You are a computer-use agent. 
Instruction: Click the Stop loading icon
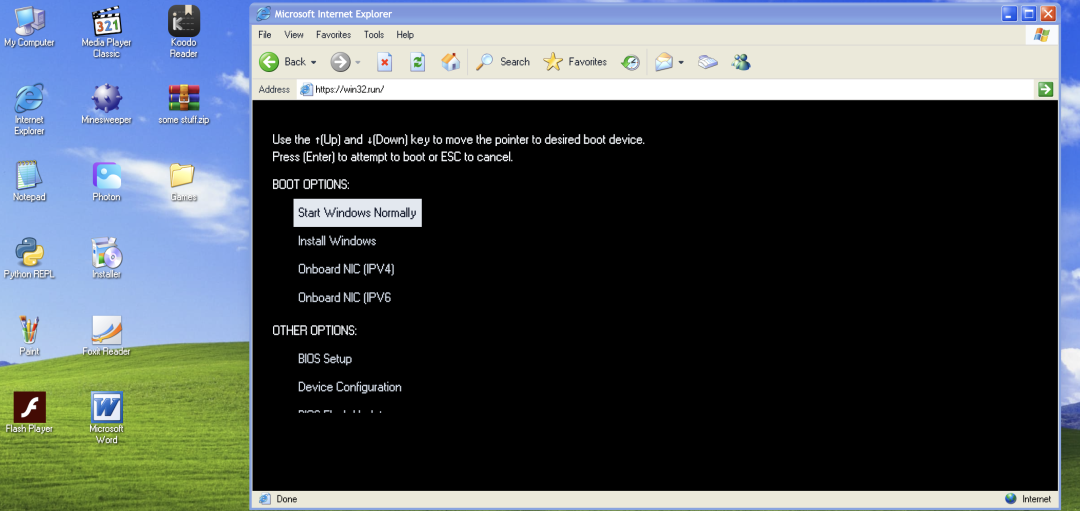(385, 62)
